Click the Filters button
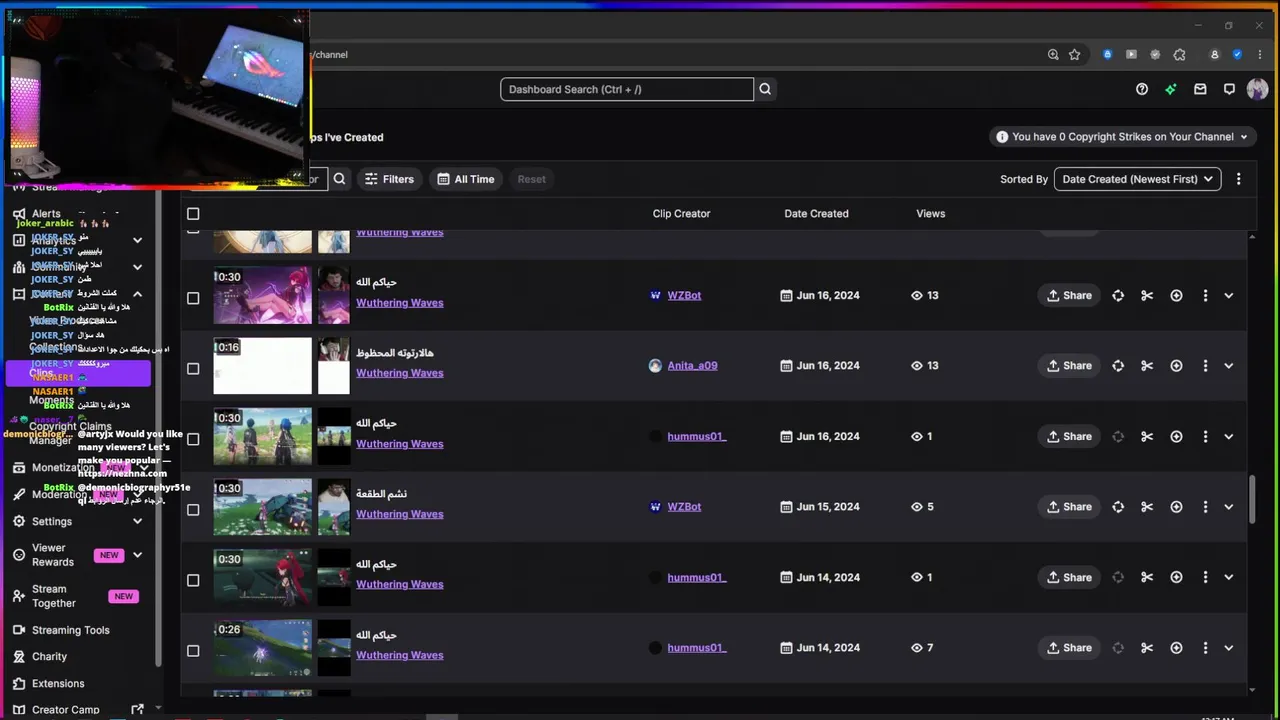Image resolution: width=1280 pixels, height=720 pixels. coord(389,179)
